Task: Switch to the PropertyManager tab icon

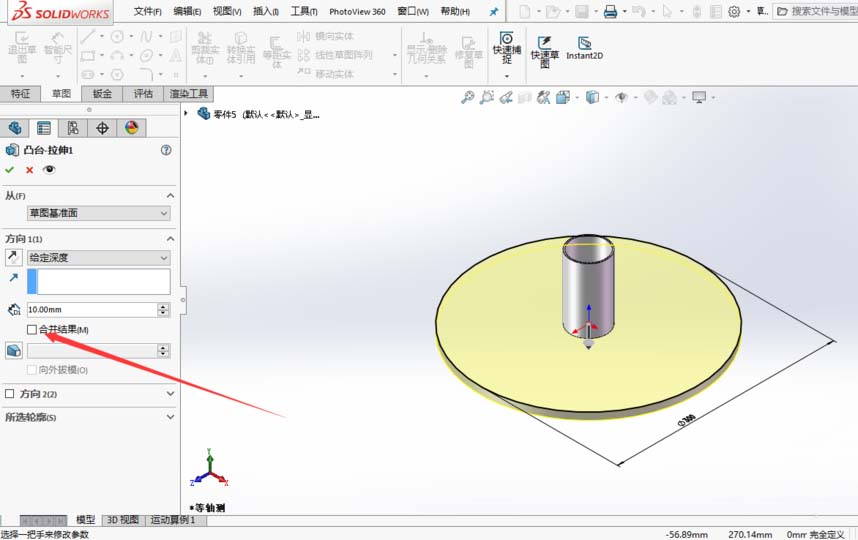Action: click(x=44, y=128)
